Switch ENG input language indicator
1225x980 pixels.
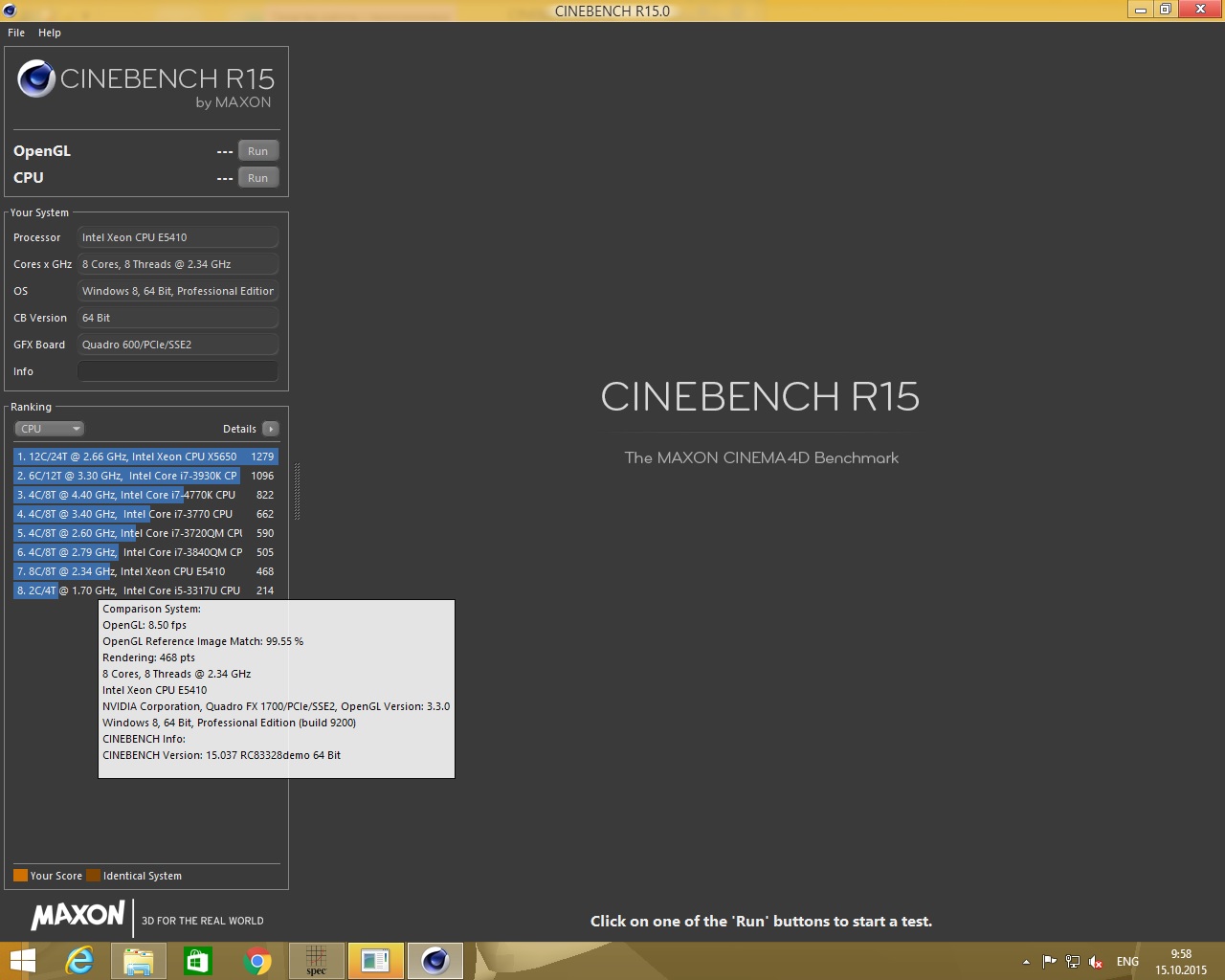point(1127,962)
